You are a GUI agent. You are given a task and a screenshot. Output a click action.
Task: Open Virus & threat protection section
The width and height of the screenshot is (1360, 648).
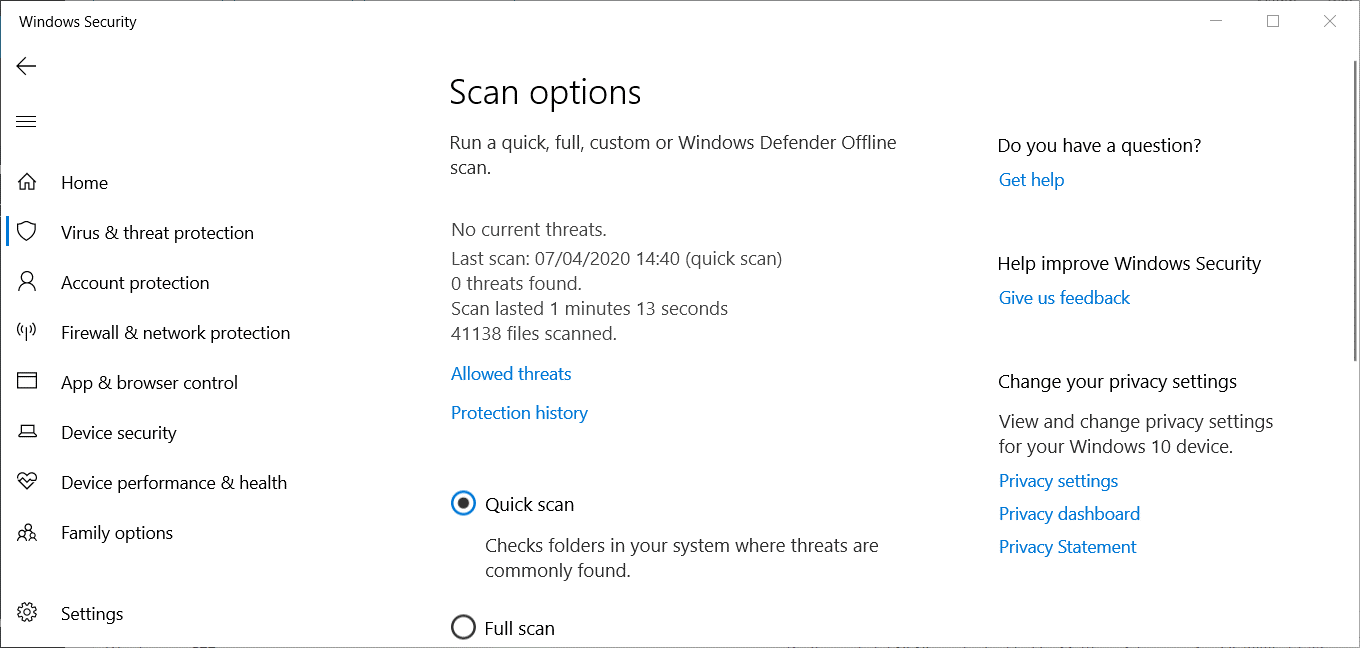pyautogui.click(x=157, y=232)
